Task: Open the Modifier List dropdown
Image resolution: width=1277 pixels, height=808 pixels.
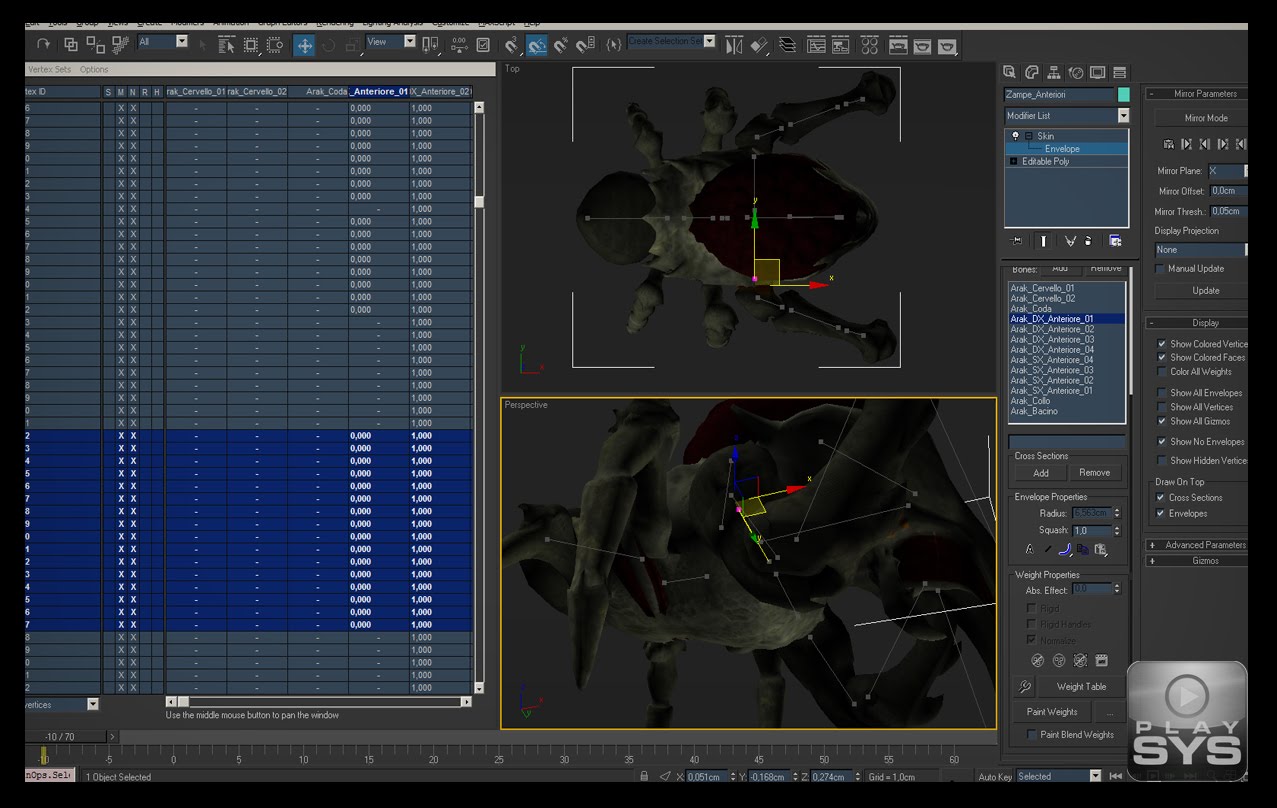Action: pyautogui.click(x=1124, y=116)
